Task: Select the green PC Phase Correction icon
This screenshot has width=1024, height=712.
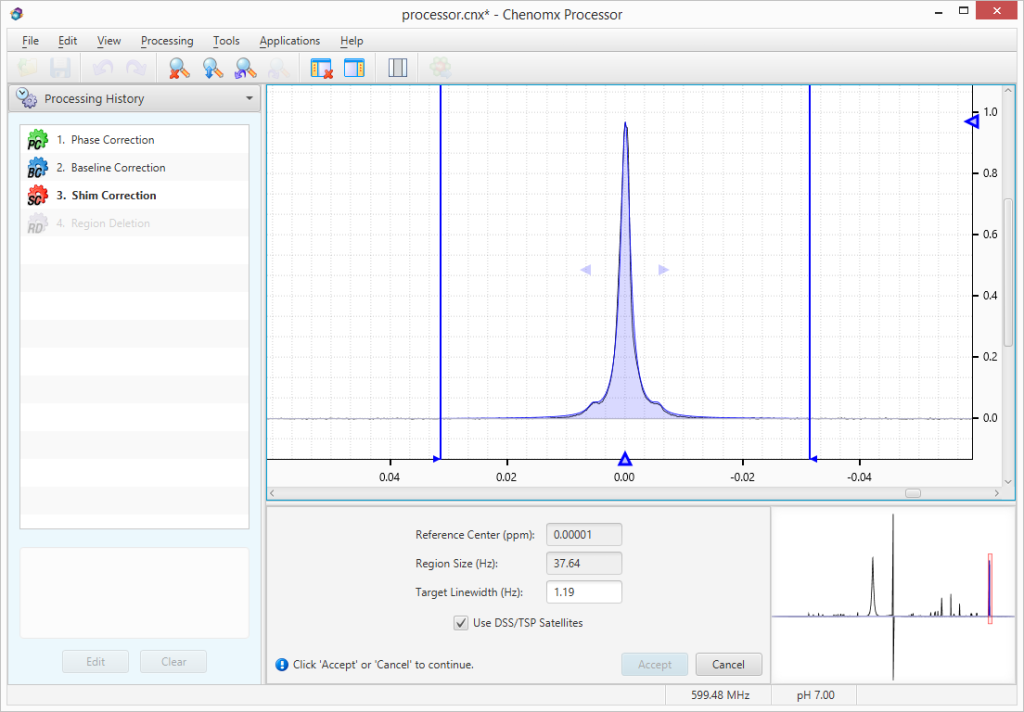Action: click(x=37, y=140)
